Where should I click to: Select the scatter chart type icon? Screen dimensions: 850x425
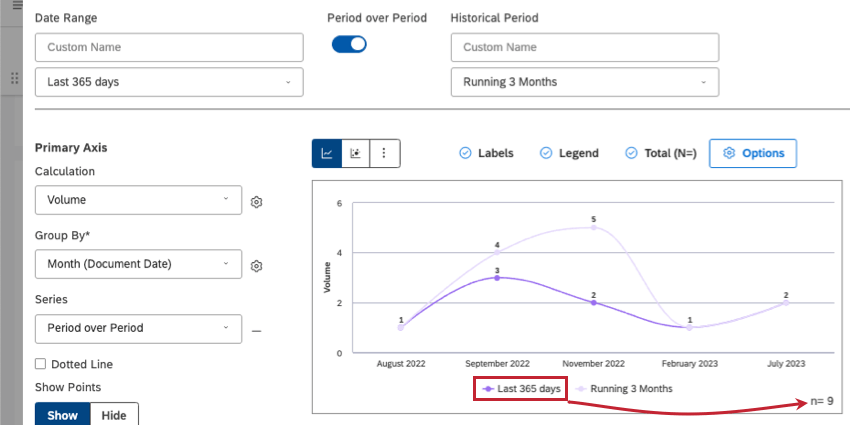pos(355,153)
